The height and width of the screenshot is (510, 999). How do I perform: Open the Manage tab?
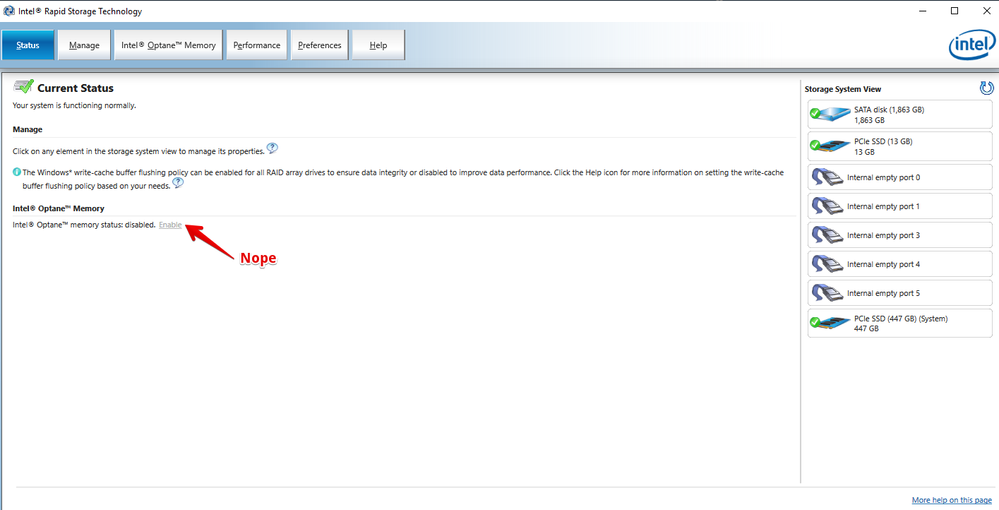point(84,45)
